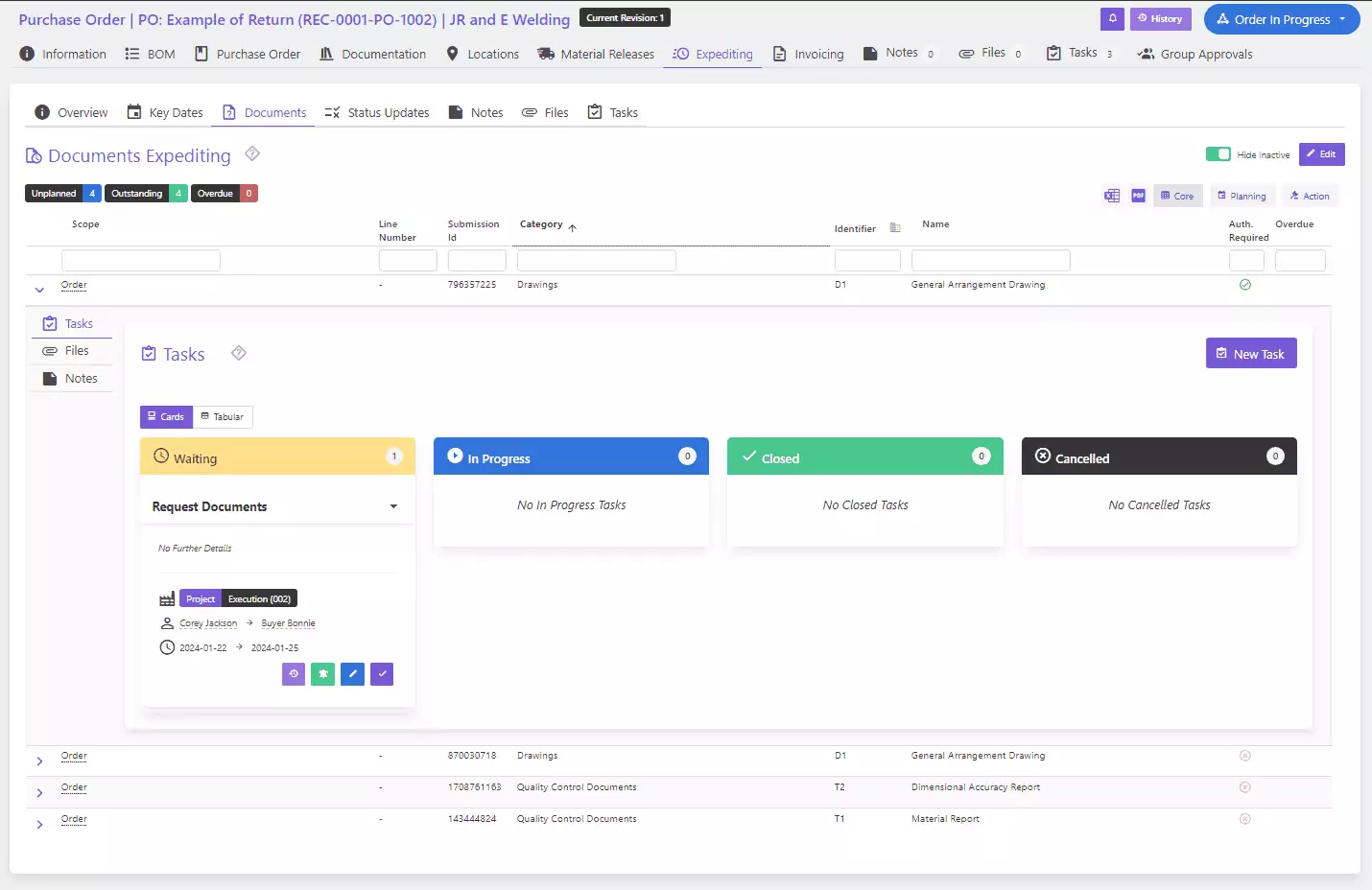Image resolution: width=1372 pixels, height=890 pixels.
Task: Select the Planning column layout
Action: [x=1242, y=196]
